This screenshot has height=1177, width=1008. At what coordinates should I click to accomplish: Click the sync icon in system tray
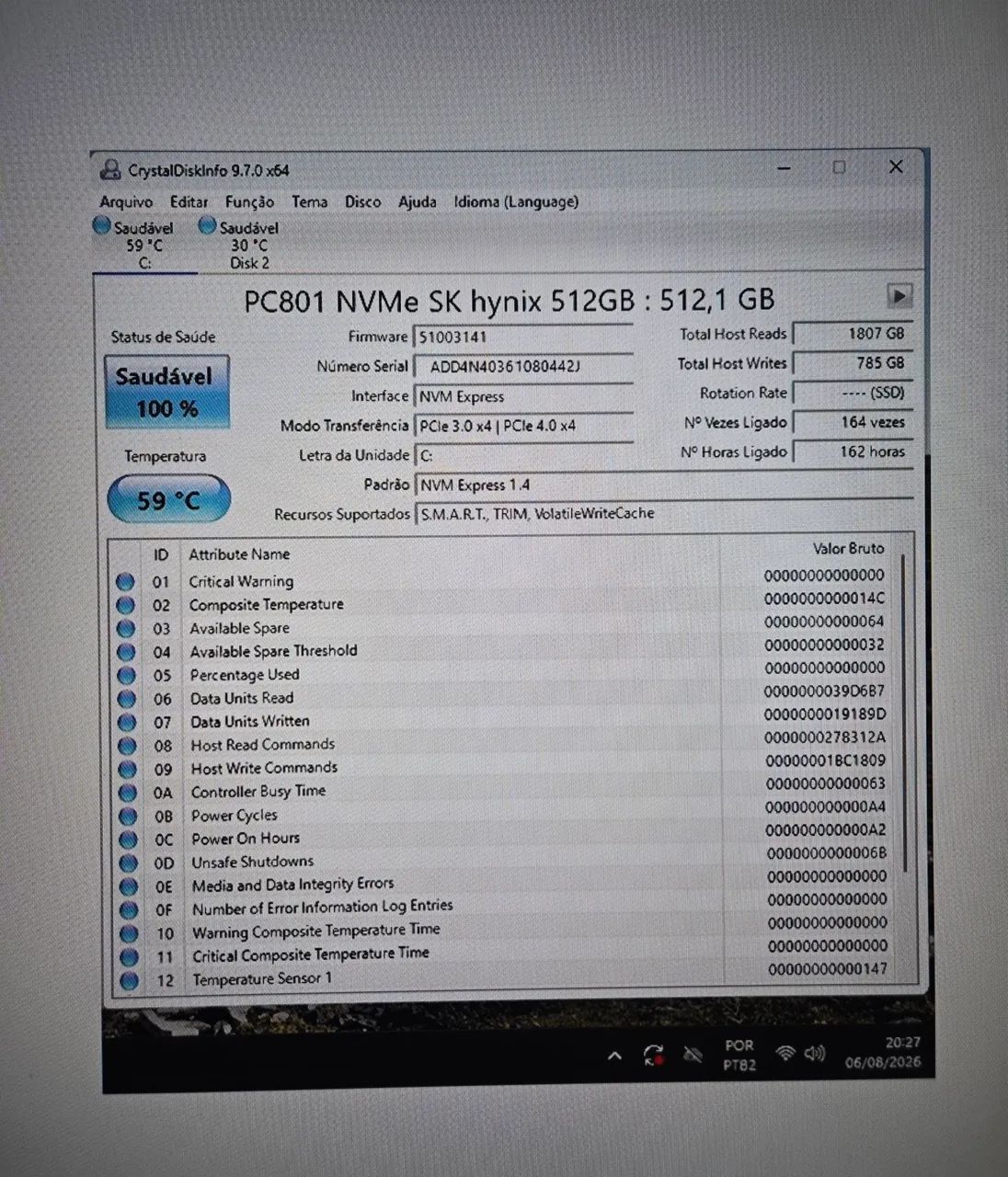(x=654, y=1056)
